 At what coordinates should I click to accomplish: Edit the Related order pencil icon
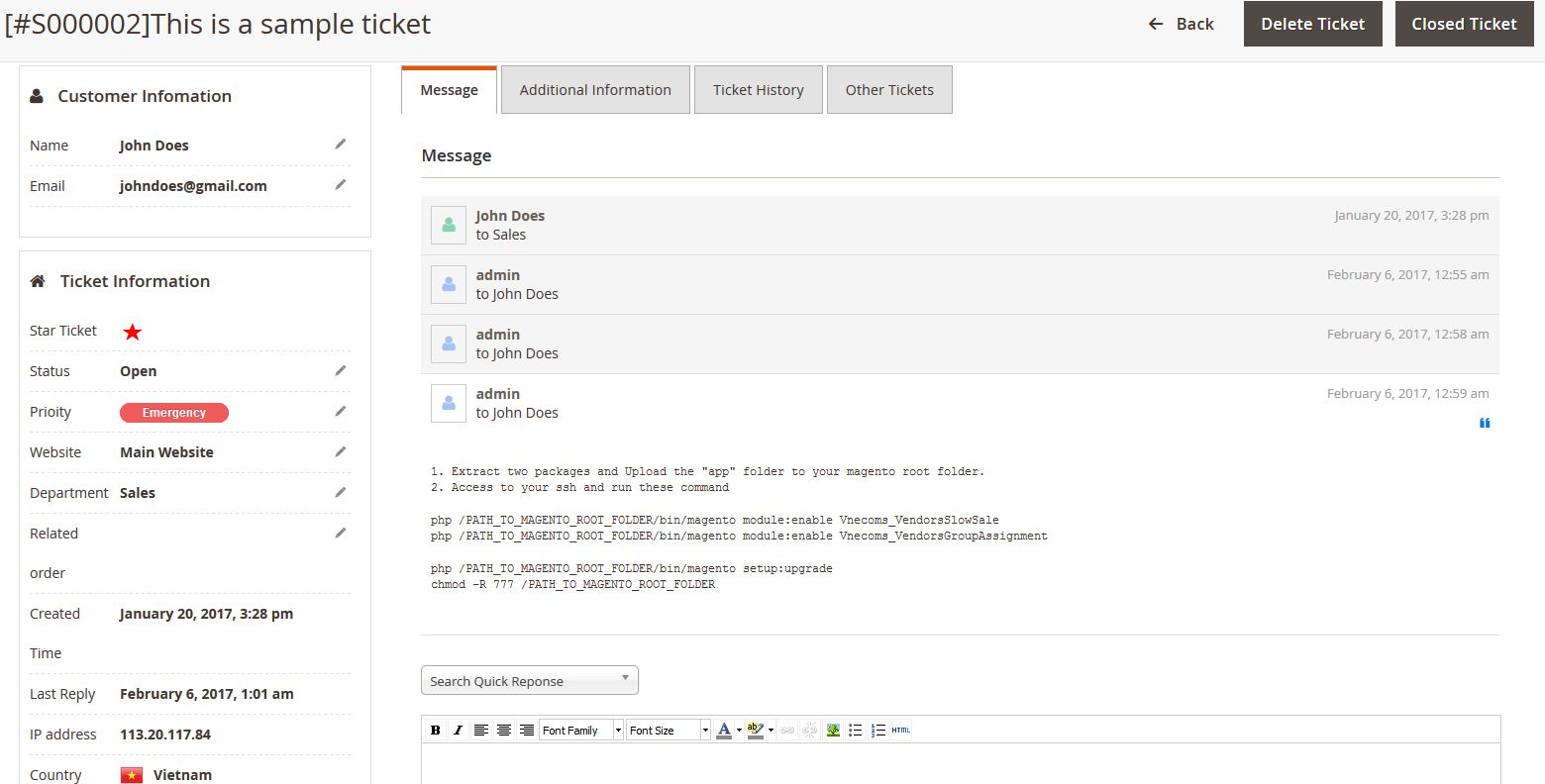[x=341, y=533]
